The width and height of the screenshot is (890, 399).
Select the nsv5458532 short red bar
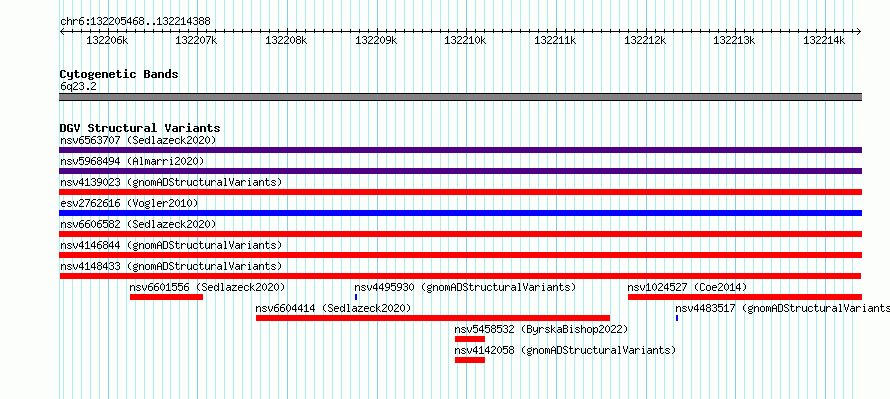[x=470, y=339]
